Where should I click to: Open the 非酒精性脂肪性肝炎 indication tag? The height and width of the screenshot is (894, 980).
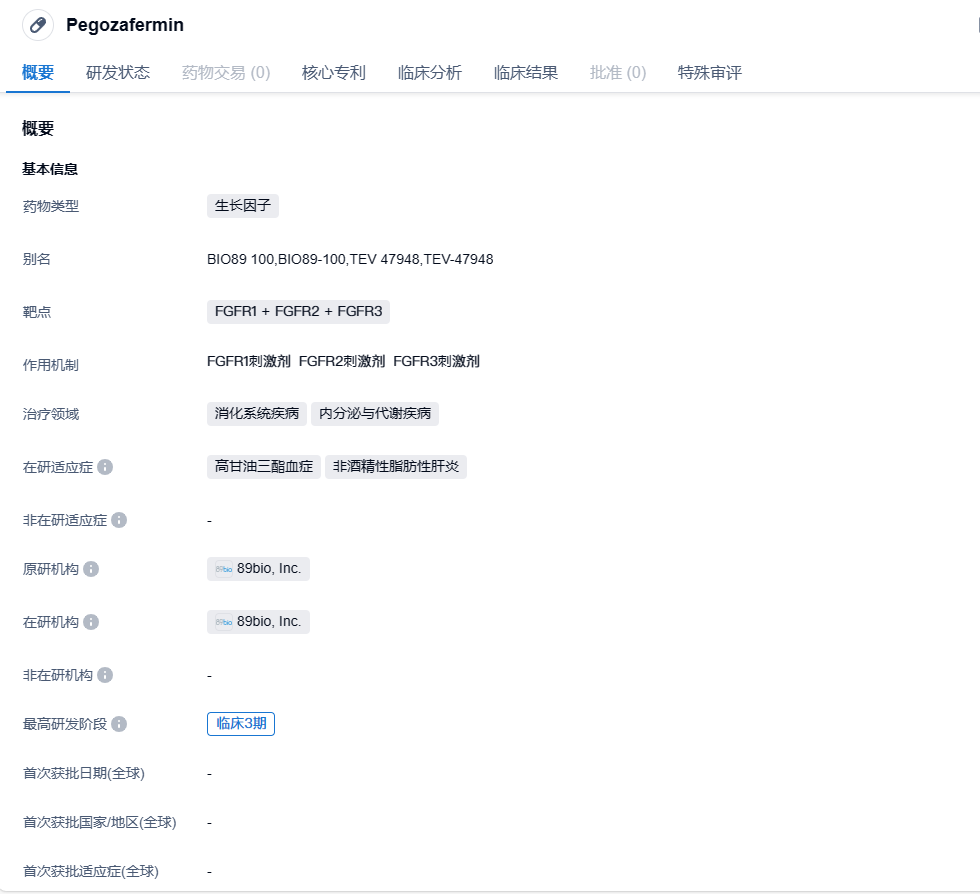point(396,467)
